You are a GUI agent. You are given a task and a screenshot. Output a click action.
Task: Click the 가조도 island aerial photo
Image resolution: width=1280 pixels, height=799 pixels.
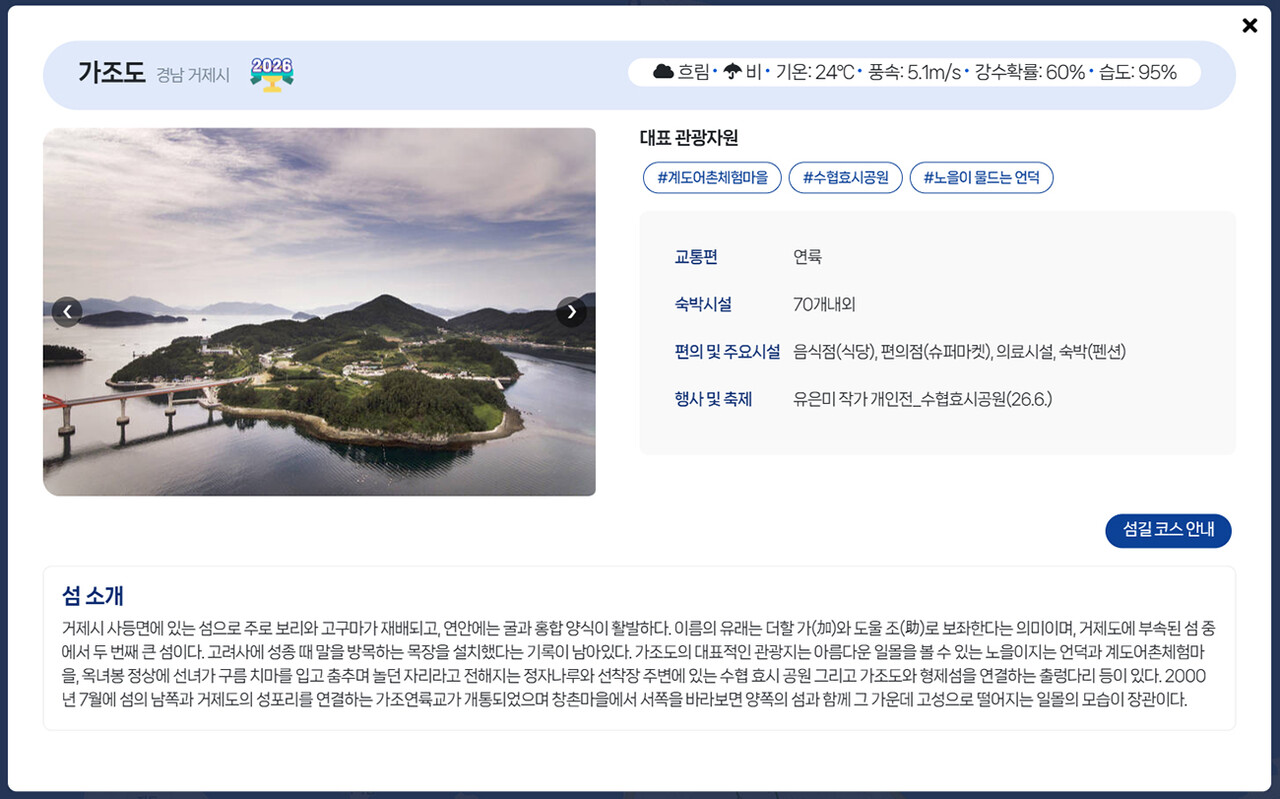[319, 311]
